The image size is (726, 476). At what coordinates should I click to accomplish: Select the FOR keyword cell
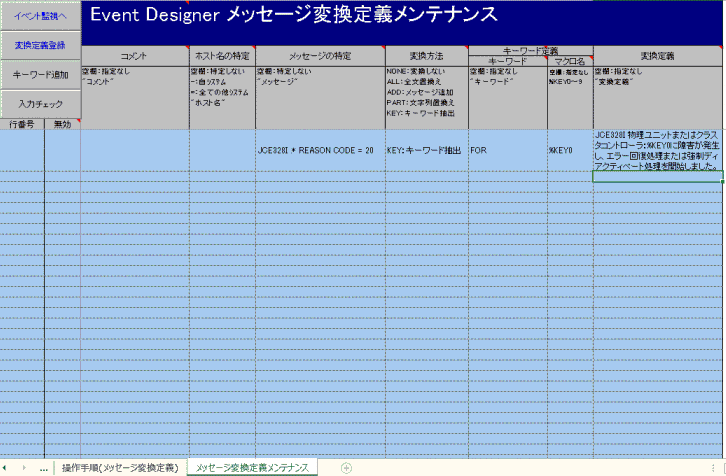click(x=508, y=150)
